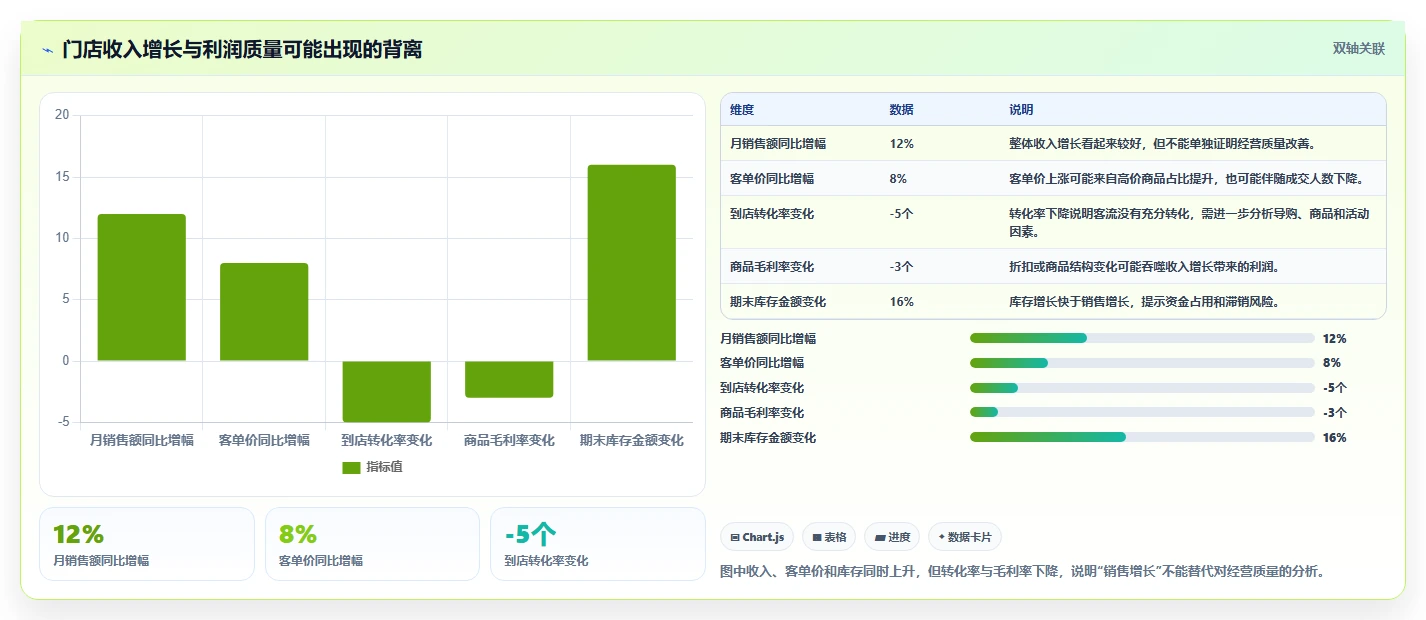Click the 双轴关联 label in the header
The width and height of the screenshot is (1426, 620).
[1359, 48]
